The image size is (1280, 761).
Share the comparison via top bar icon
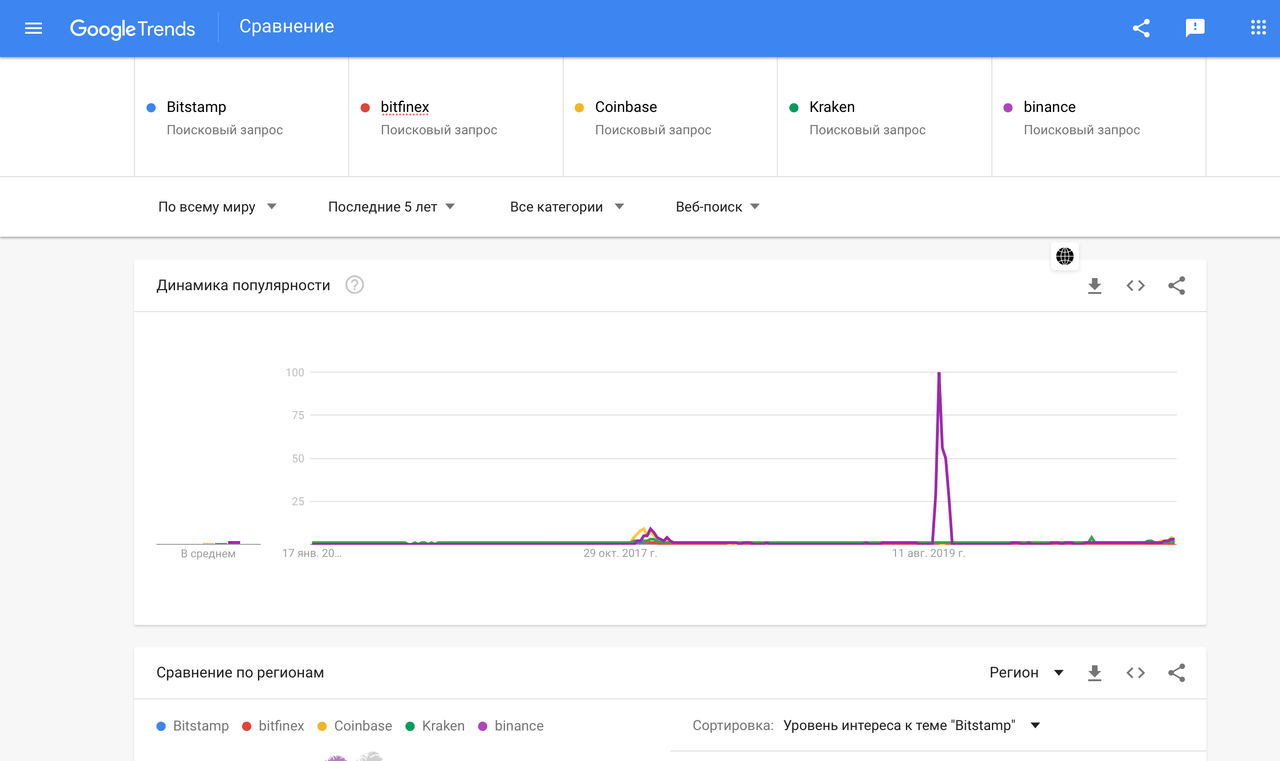pyautogui.click(x=1141, y=28)
